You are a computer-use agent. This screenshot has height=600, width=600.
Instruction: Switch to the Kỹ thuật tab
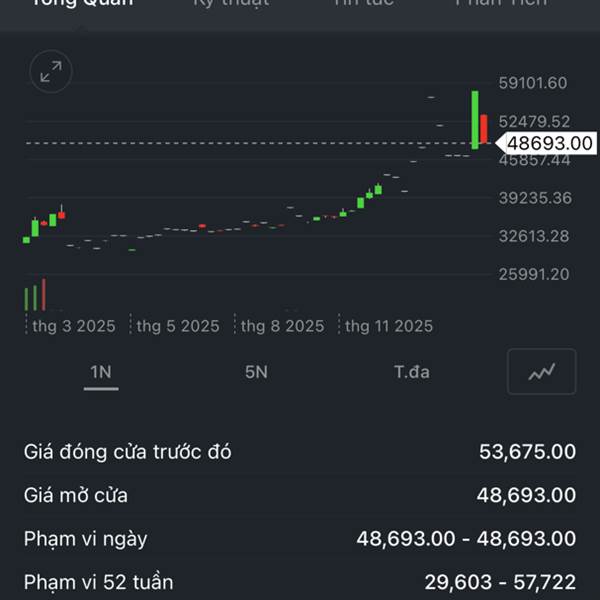click(231, 4)
